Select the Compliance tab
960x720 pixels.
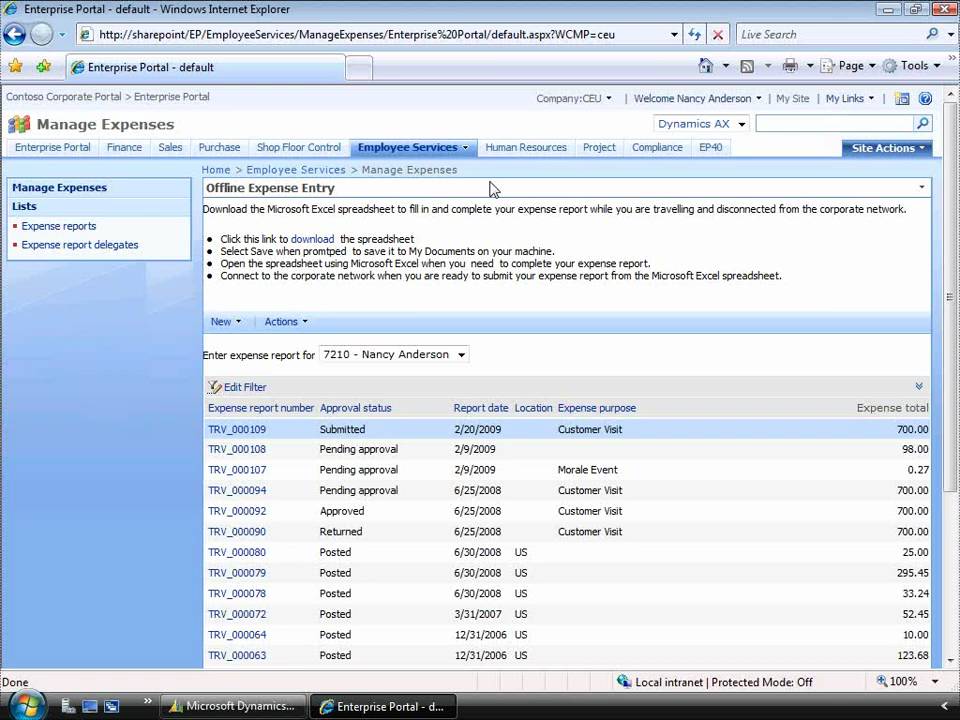coord(657,148)
